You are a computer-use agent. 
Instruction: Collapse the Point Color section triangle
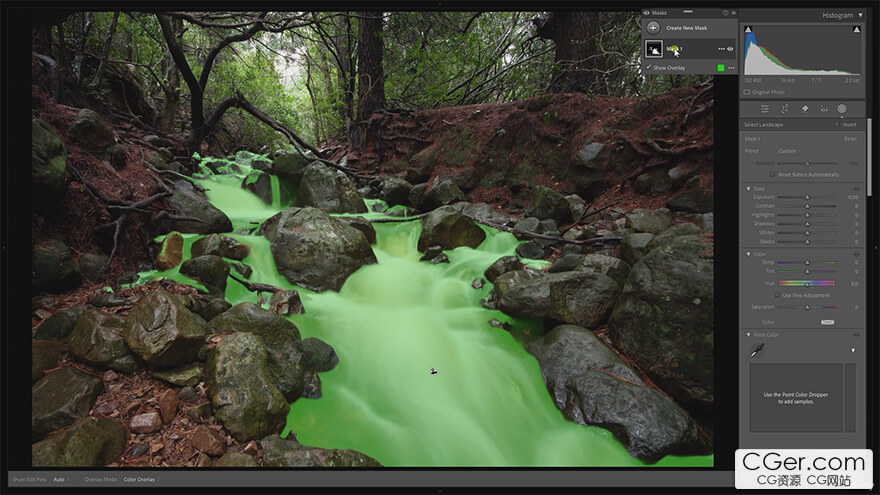748,335
